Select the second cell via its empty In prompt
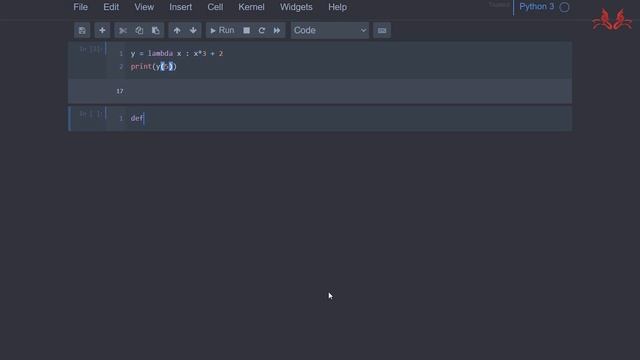Screen dimensions: 640x360 (91, 114)
